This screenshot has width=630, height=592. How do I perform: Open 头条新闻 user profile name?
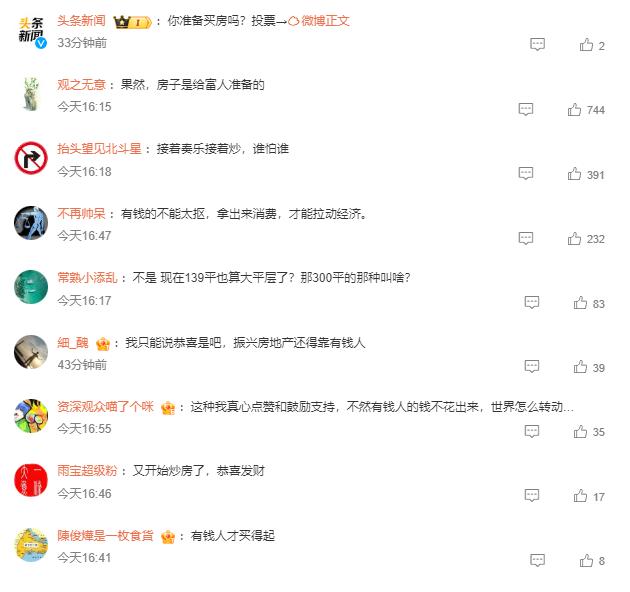[81, 20]
